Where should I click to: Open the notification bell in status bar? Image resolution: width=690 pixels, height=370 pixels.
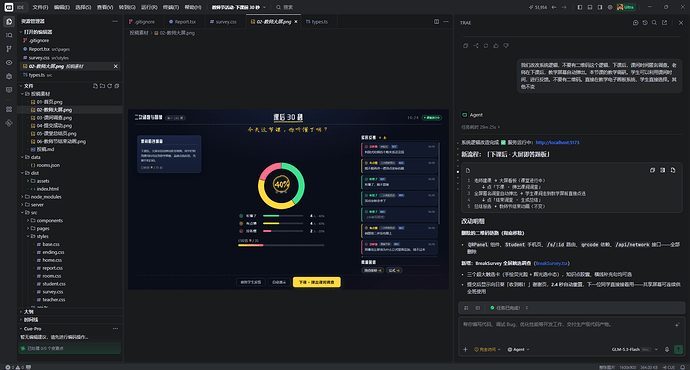pos(683,367)
